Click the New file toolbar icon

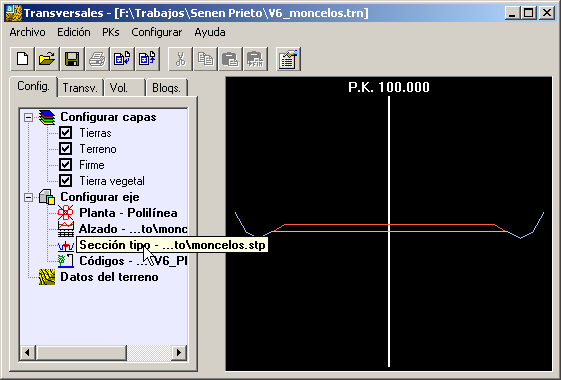click(23, 59)
